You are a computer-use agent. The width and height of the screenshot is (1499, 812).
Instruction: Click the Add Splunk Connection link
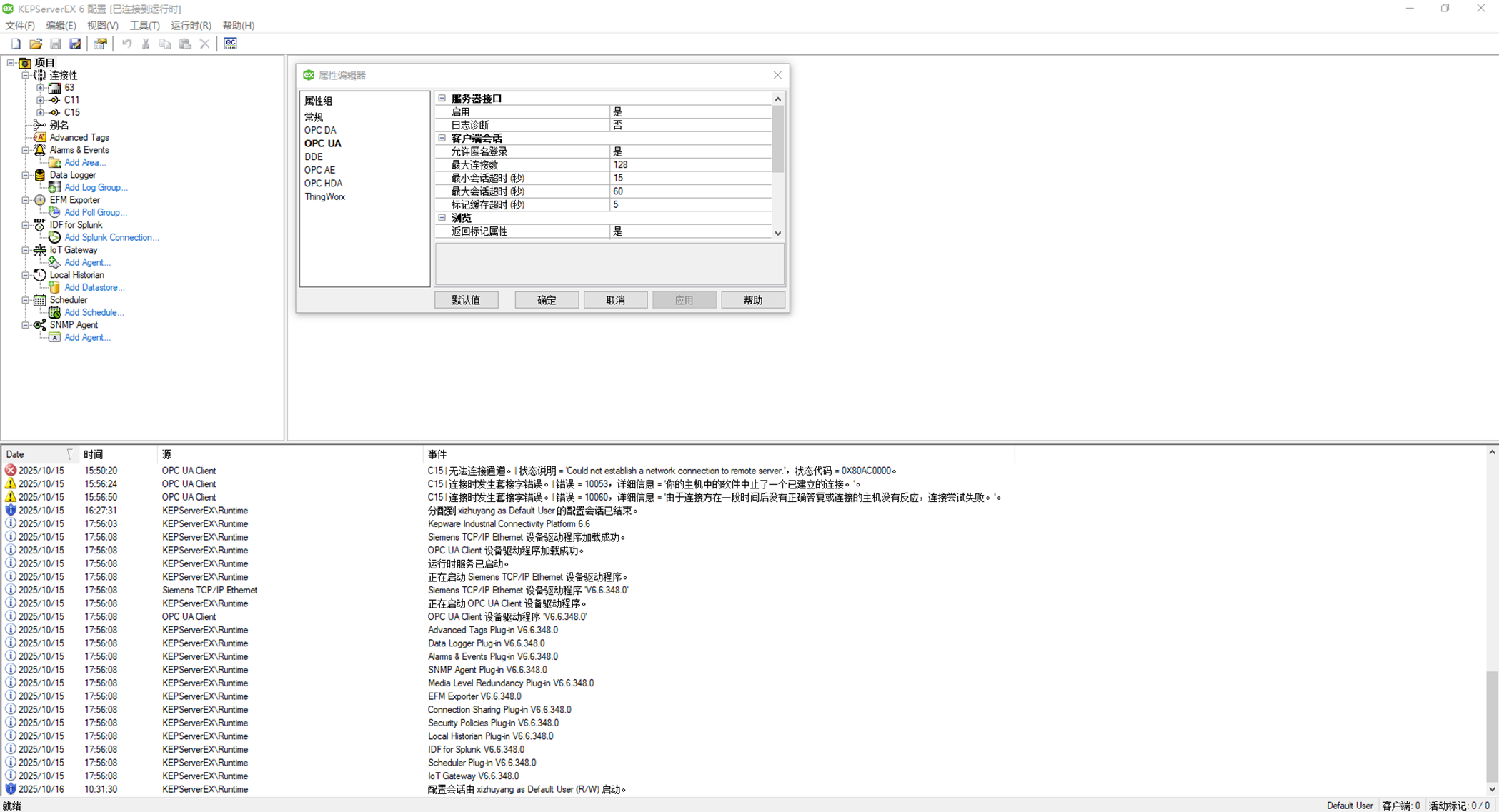click(111, 237)
